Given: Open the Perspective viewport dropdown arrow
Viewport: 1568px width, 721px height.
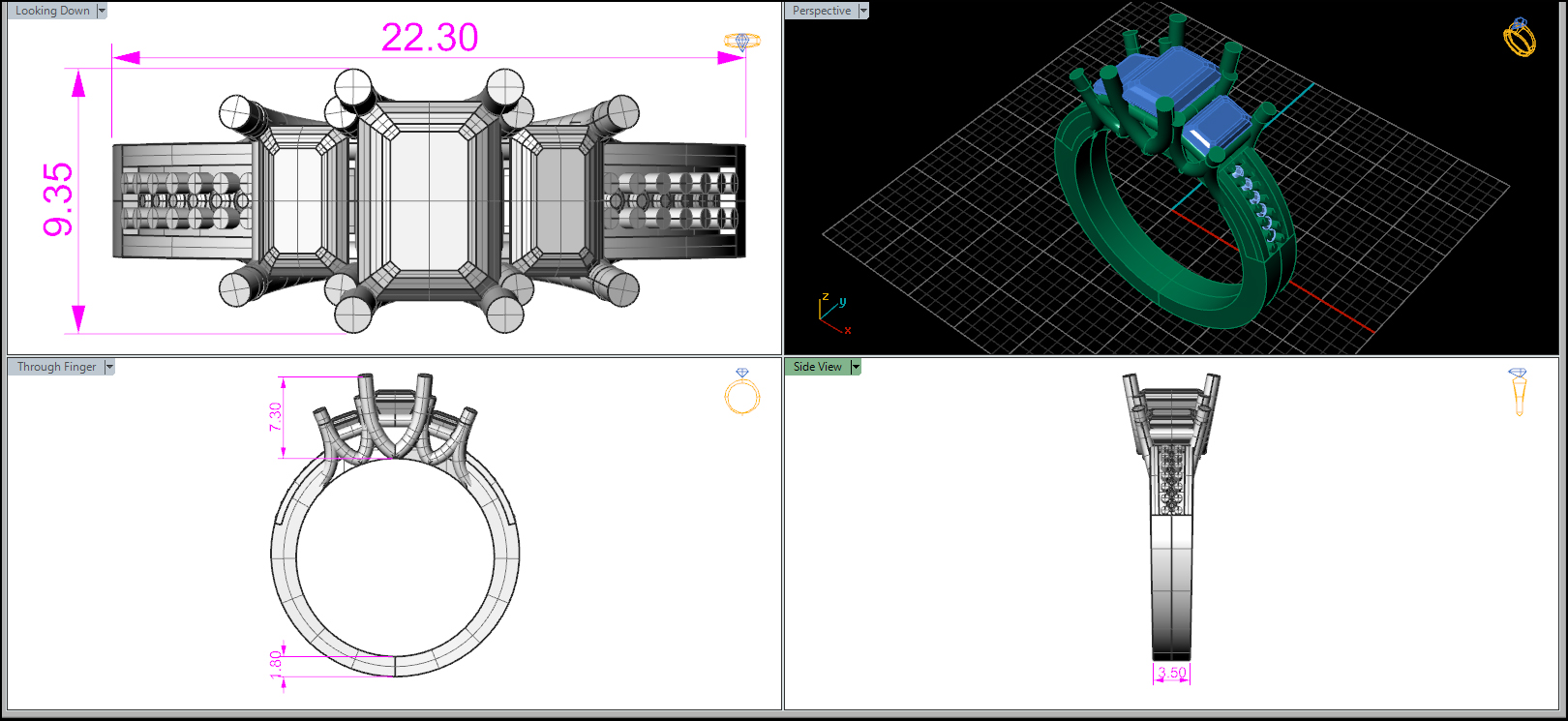Looking at the screenshot, I should pos(863,11).
